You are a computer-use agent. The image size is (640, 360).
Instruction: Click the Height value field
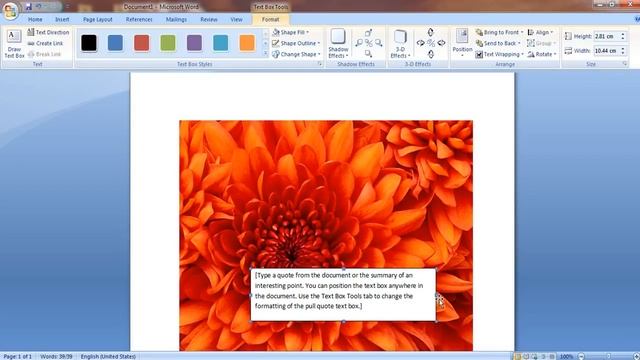click(x=606, y=36)
